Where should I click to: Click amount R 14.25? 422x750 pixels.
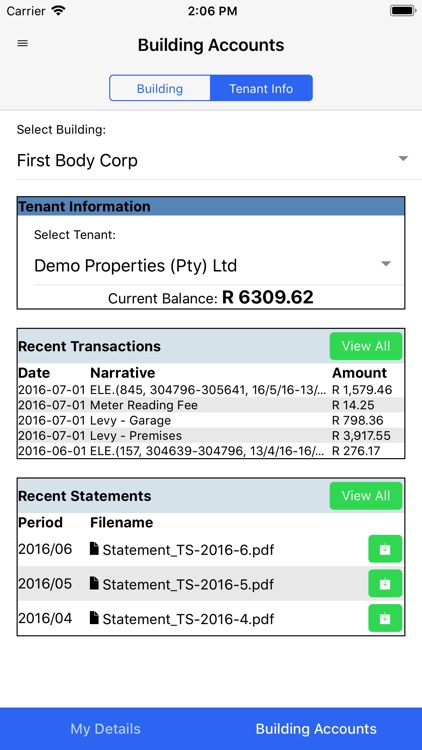pos(353,405)
